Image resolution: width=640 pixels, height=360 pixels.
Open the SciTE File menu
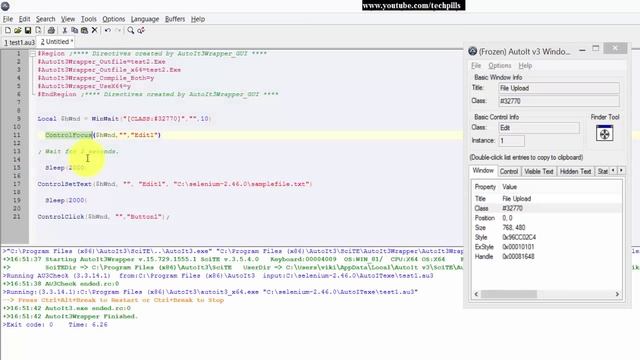[8, 19]
